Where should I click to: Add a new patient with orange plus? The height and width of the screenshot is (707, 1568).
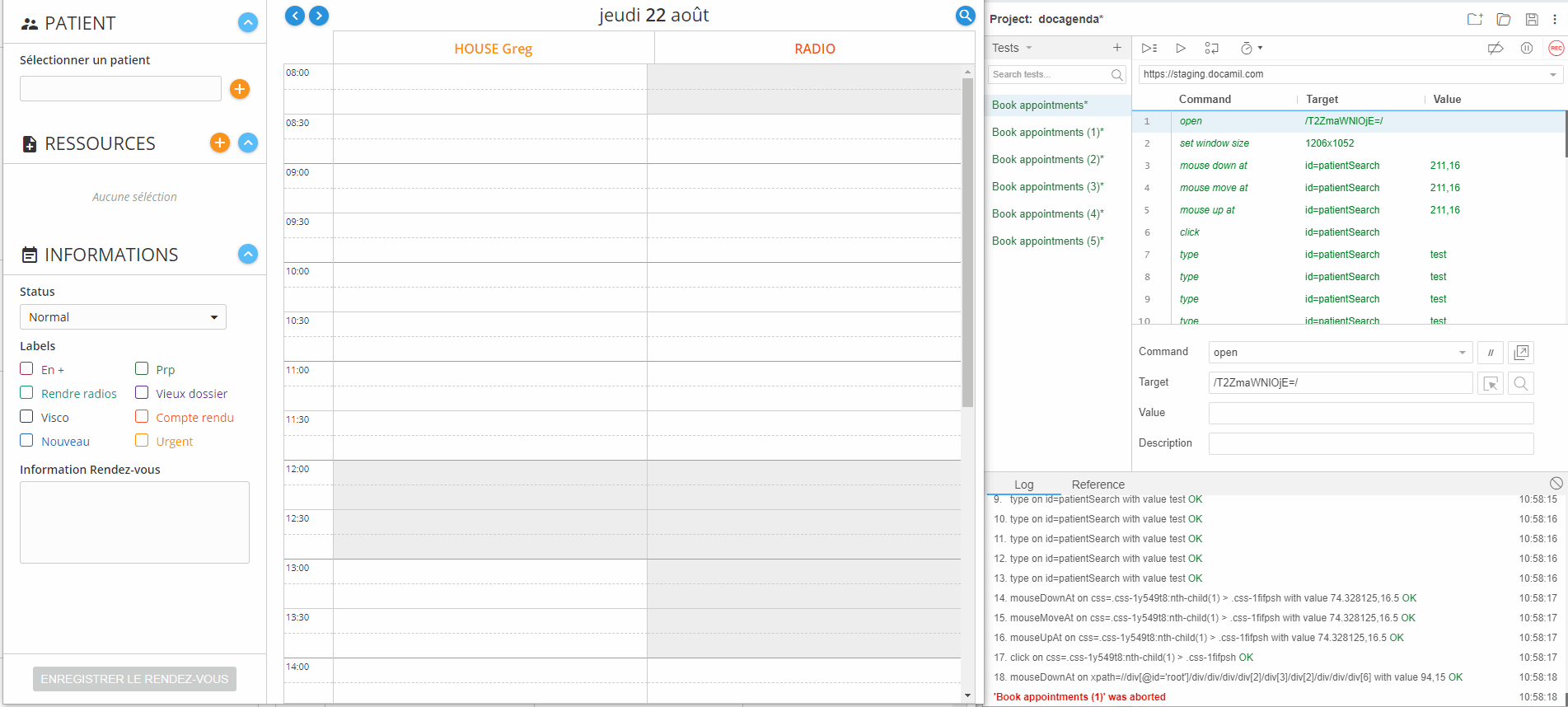tap(240, 89)
